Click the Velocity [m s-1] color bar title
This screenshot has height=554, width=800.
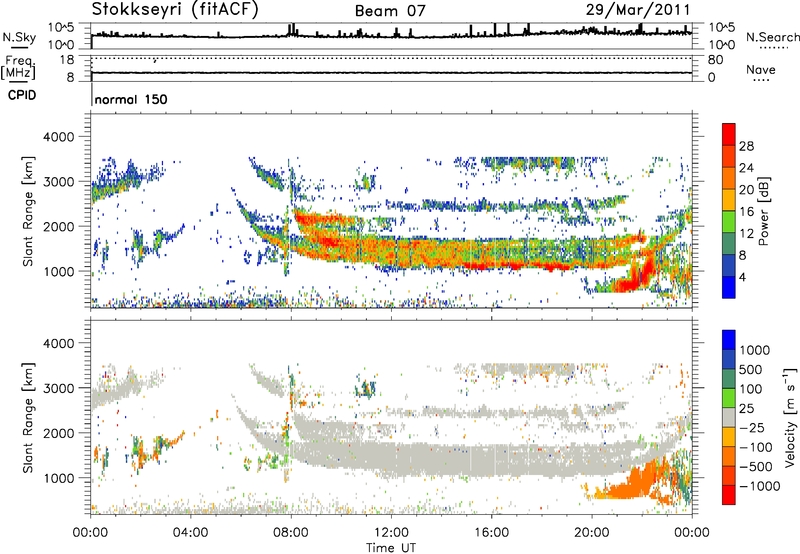pyautogui.click(x=790, y=417)
